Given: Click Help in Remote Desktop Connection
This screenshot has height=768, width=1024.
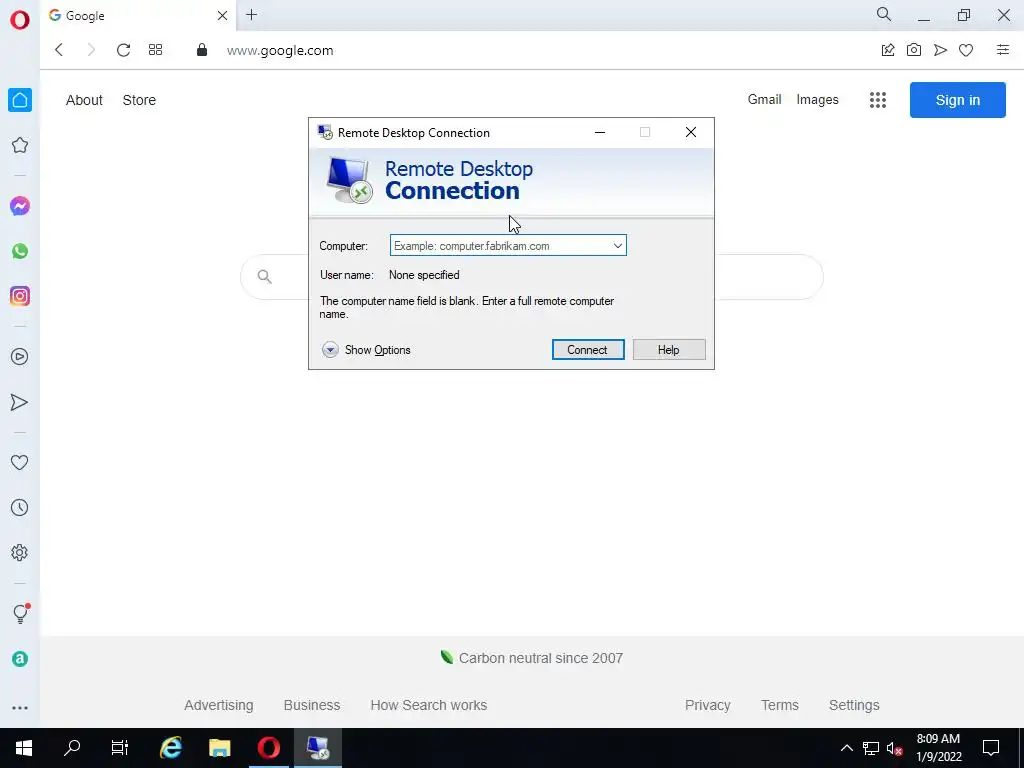Looking at the screenshot, I should tap(669, 349).
